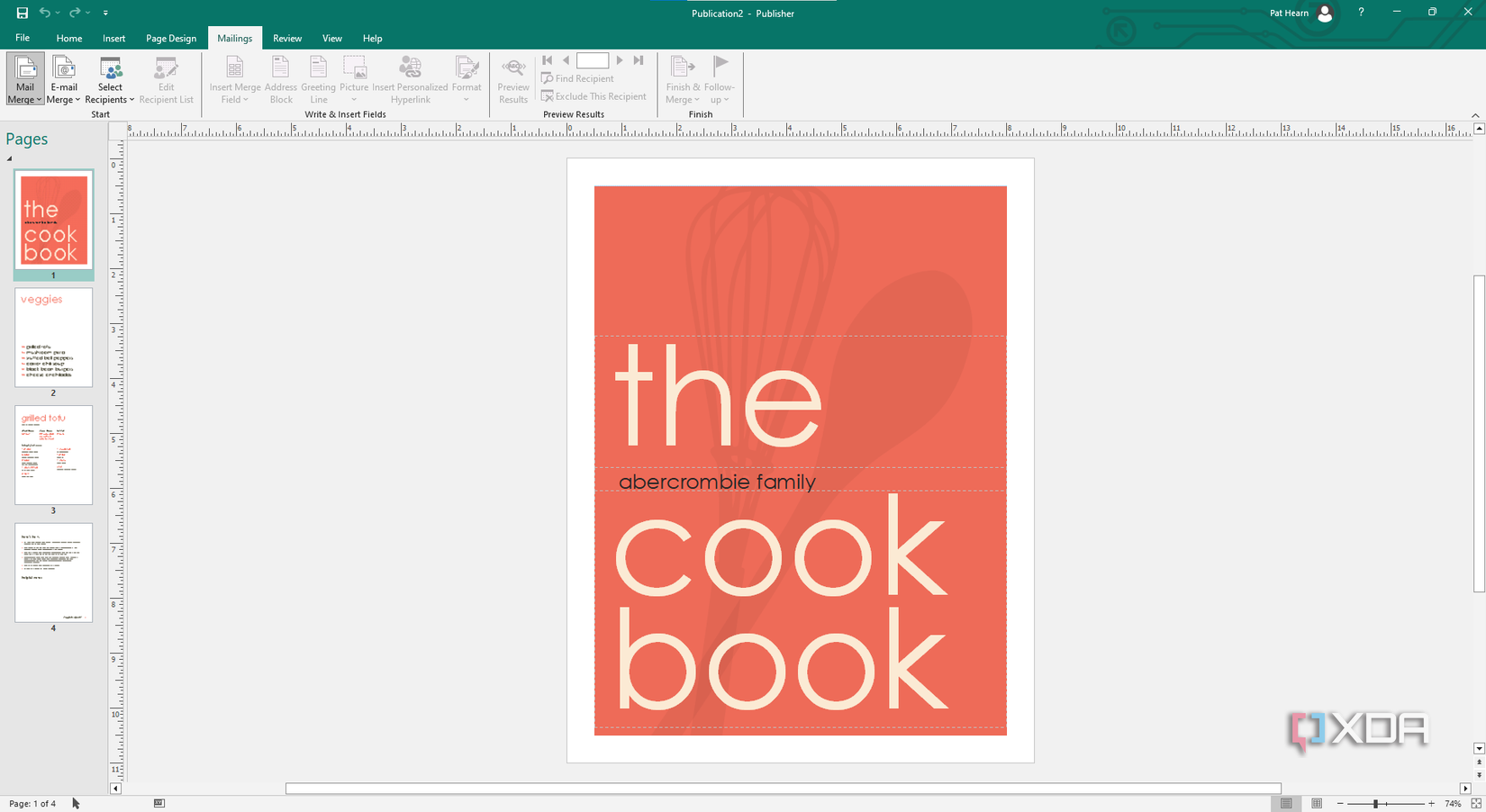Click Find Recipient button
Viewport: 1486px width, 812px height.
(x=577, y=78)
